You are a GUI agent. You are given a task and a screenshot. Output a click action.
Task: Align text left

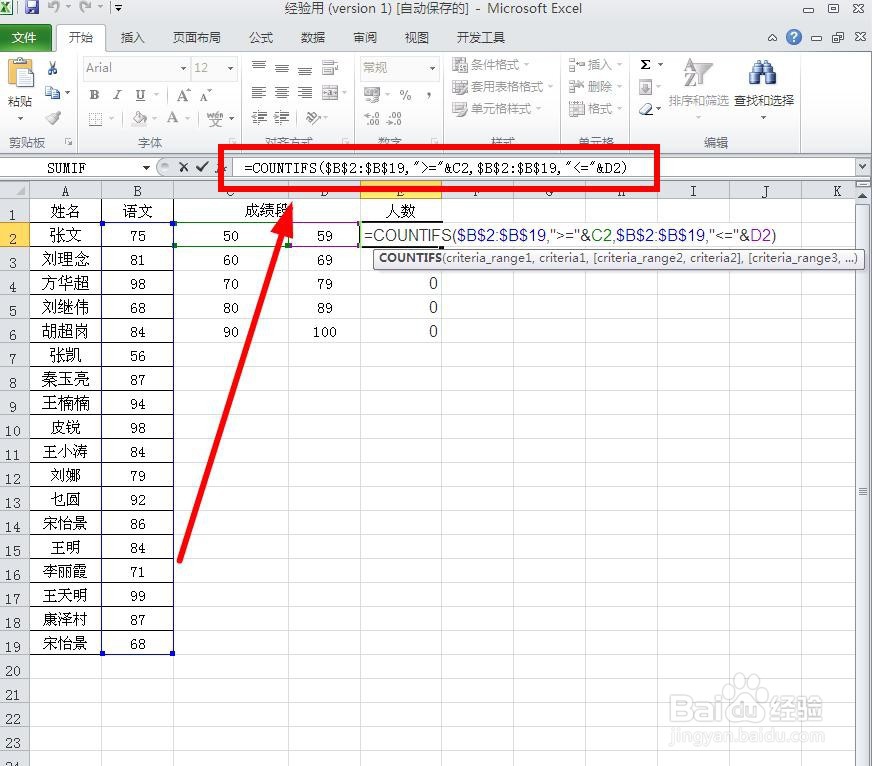(x=259, y=92)
